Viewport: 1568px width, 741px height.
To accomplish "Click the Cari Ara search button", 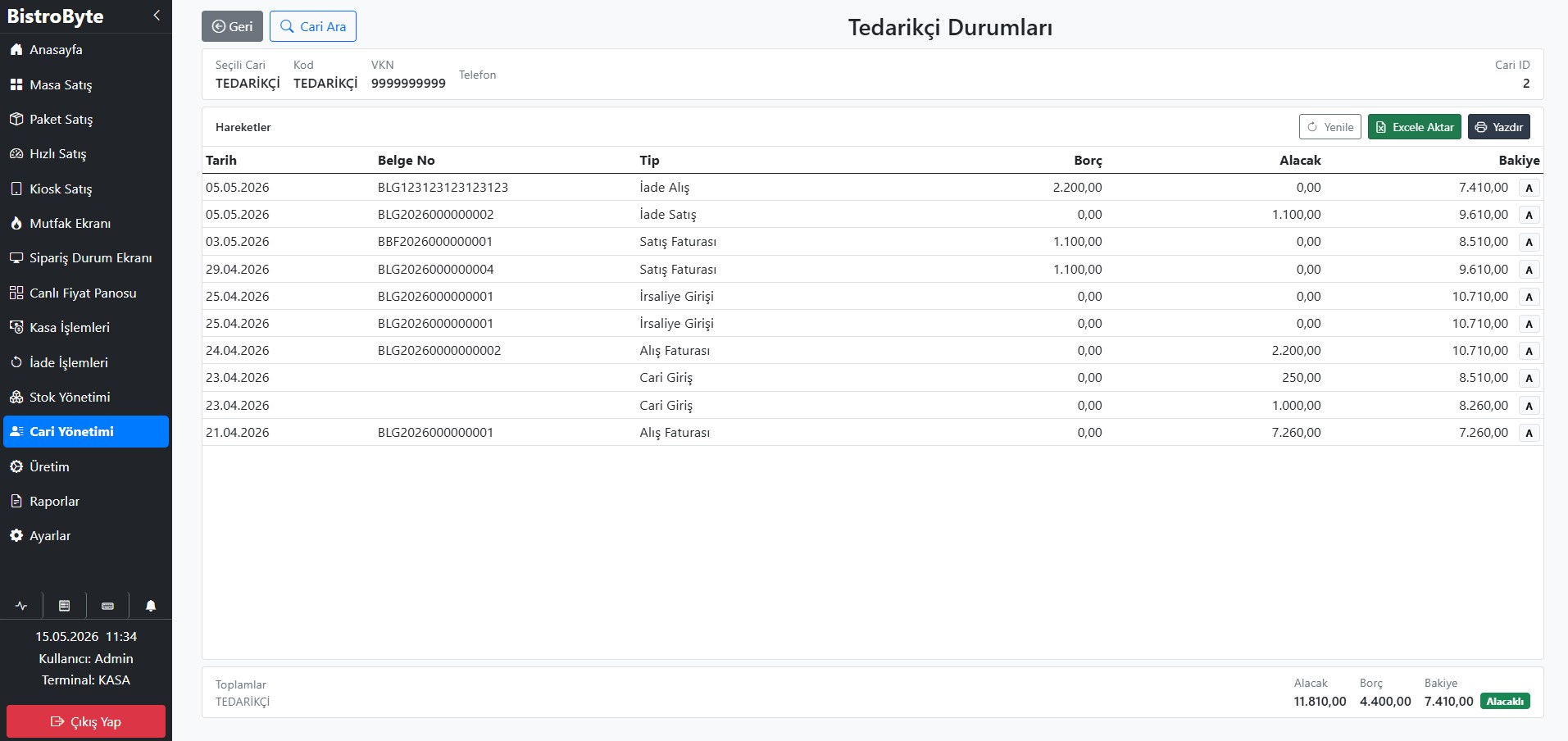I will [x=313, y=26].
